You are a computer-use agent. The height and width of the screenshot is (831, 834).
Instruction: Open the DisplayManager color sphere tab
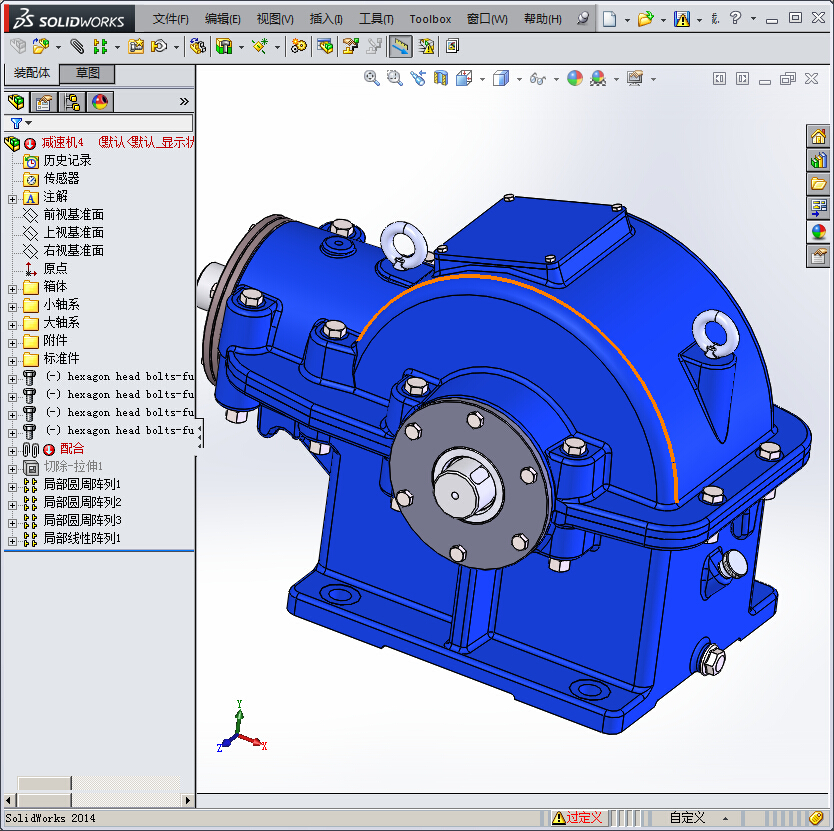pyautogui.click(x=99, y=102)
